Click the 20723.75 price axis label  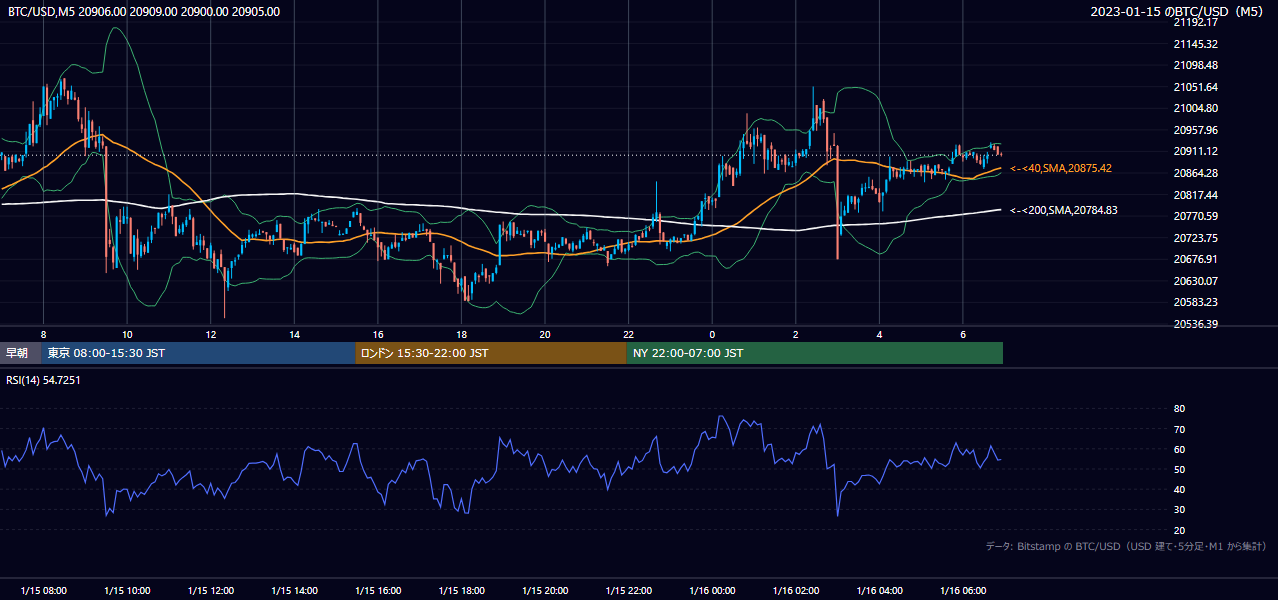tap(1195, 238)
